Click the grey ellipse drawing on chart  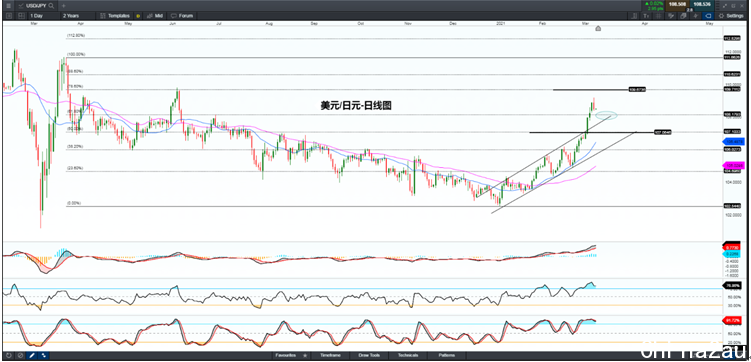coord(606,115)
